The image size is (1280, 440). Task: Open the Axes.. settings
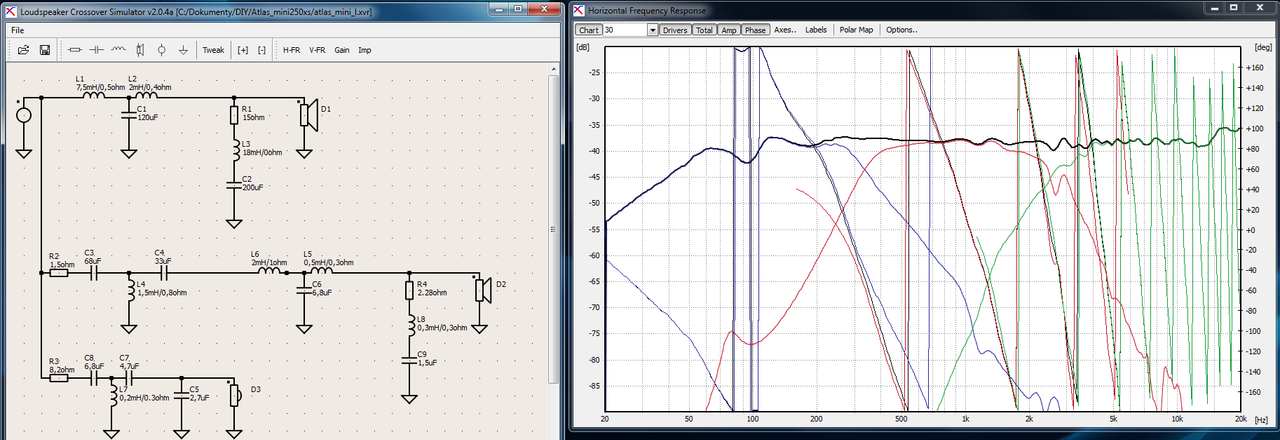tap(784, 30)
